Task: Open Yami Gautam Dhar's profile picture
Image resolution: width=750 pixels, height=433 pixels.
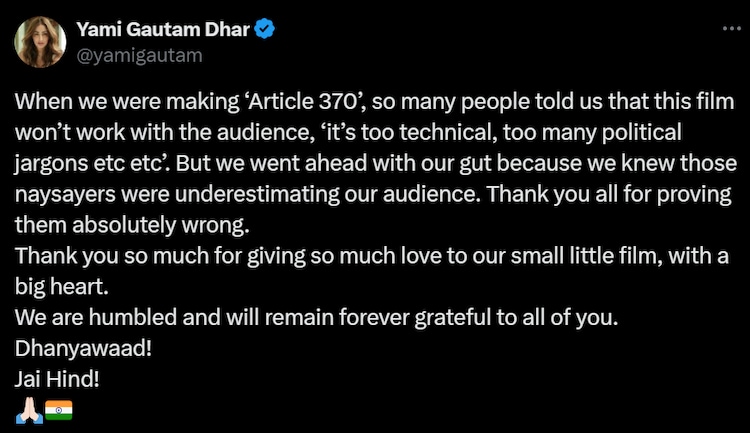Action: click(x=40, y=43)
